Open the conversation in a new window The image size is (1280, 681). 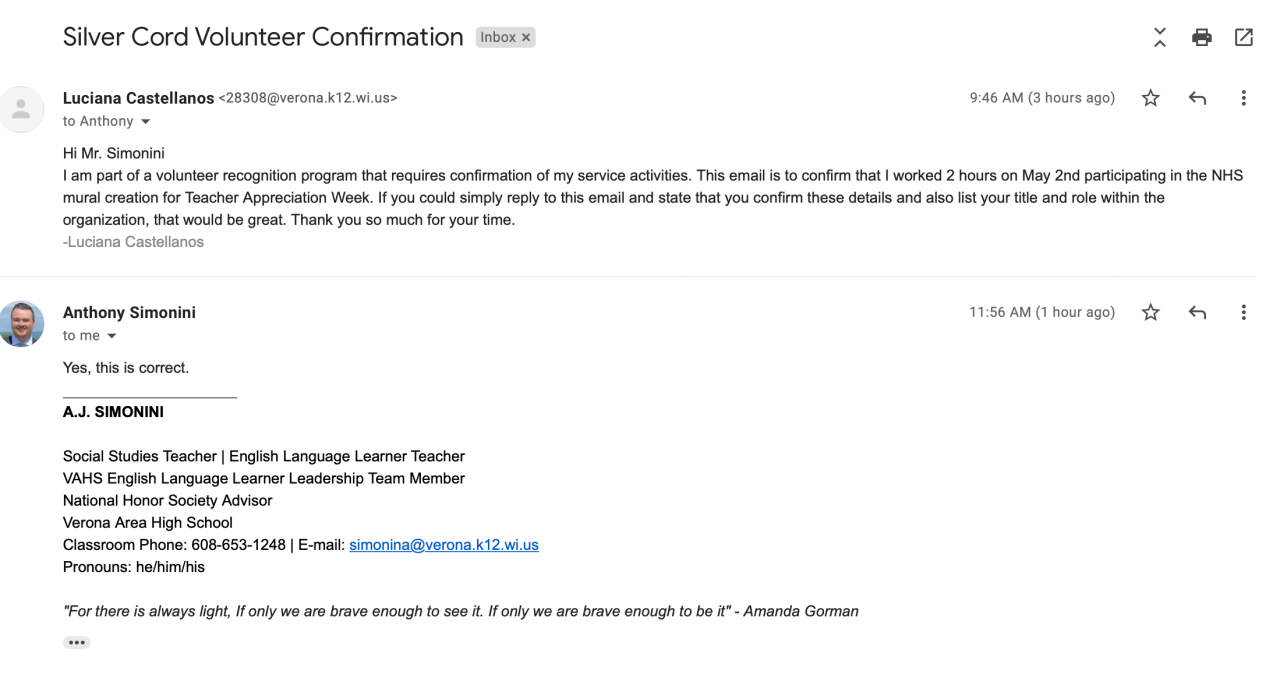point(1244,38)
